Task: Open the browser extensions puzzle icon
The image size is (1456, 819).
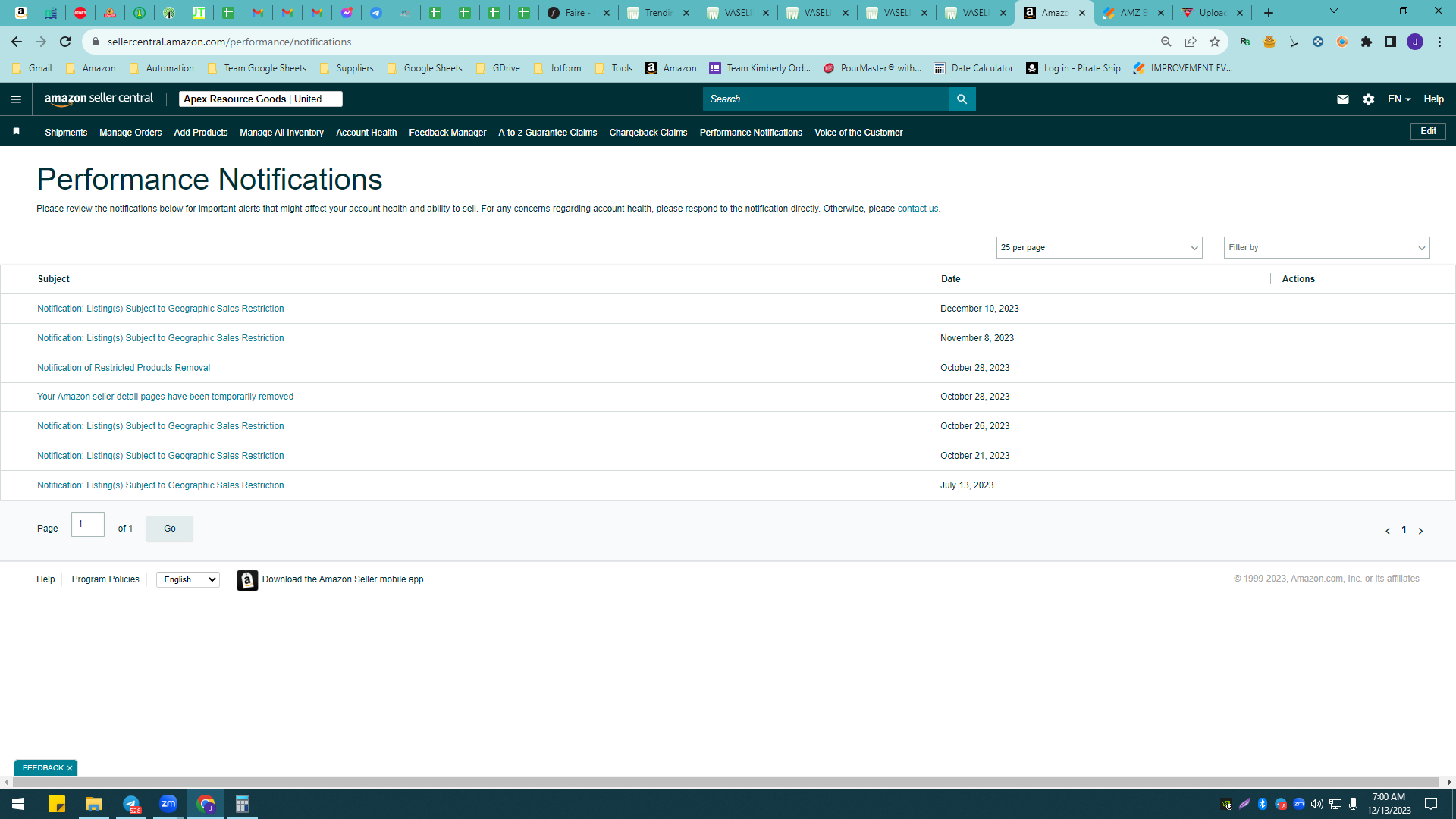Action: point(1367,42)
